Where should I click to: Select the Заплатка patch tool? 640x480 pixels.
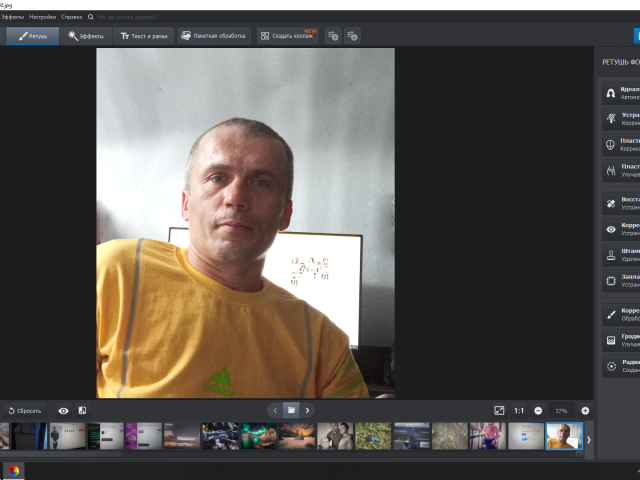tap(621, 280)
